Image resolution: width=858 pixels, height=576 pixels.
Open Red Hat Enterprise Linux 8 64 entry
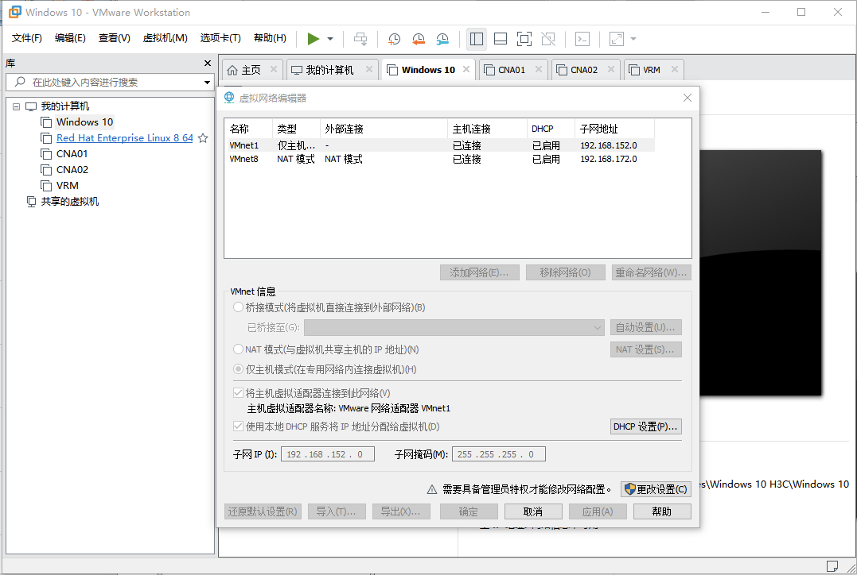point(124,138)
